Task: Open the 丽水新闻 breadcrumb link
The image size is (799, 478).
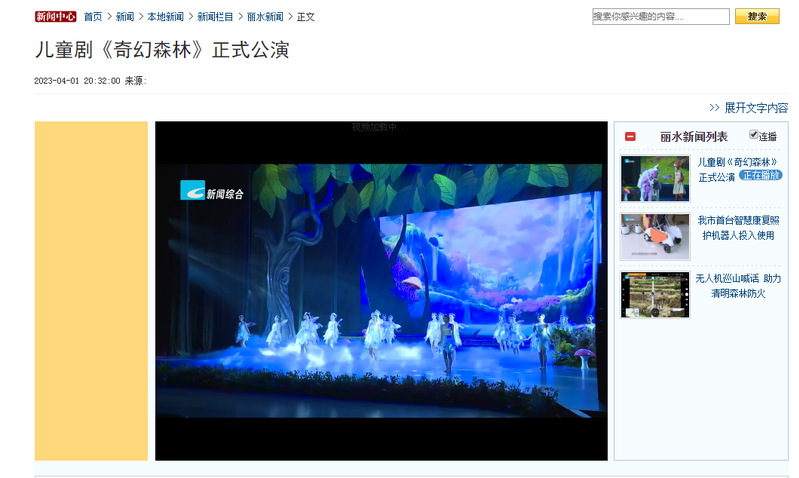Action: [x=265, y=17]
